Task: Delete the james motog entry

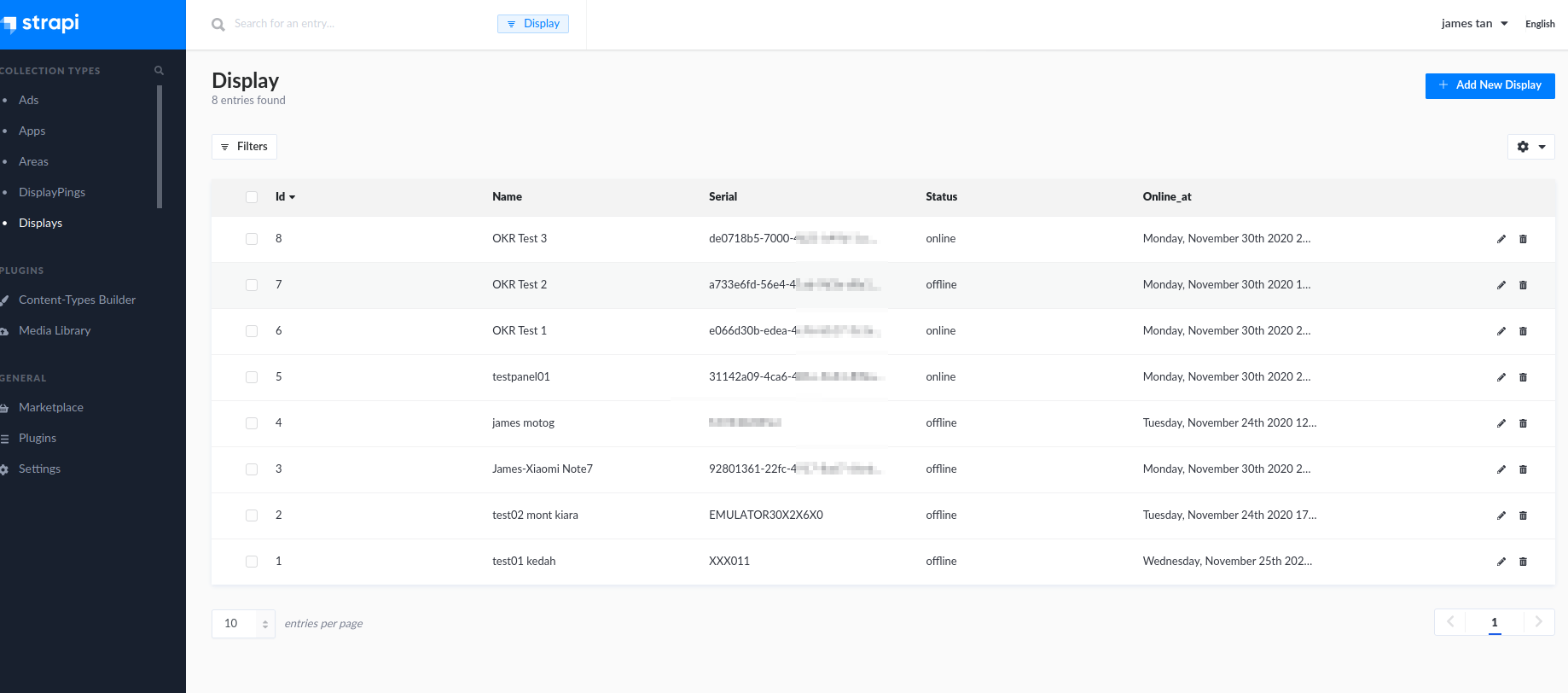Action: [1523, 423]
